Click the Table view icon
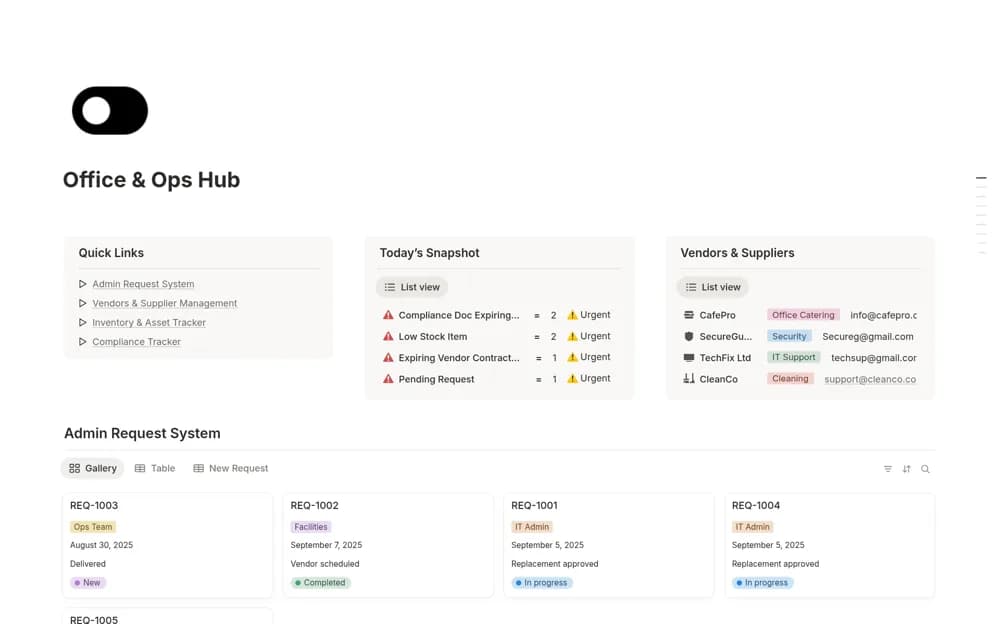 pos(140,468)
